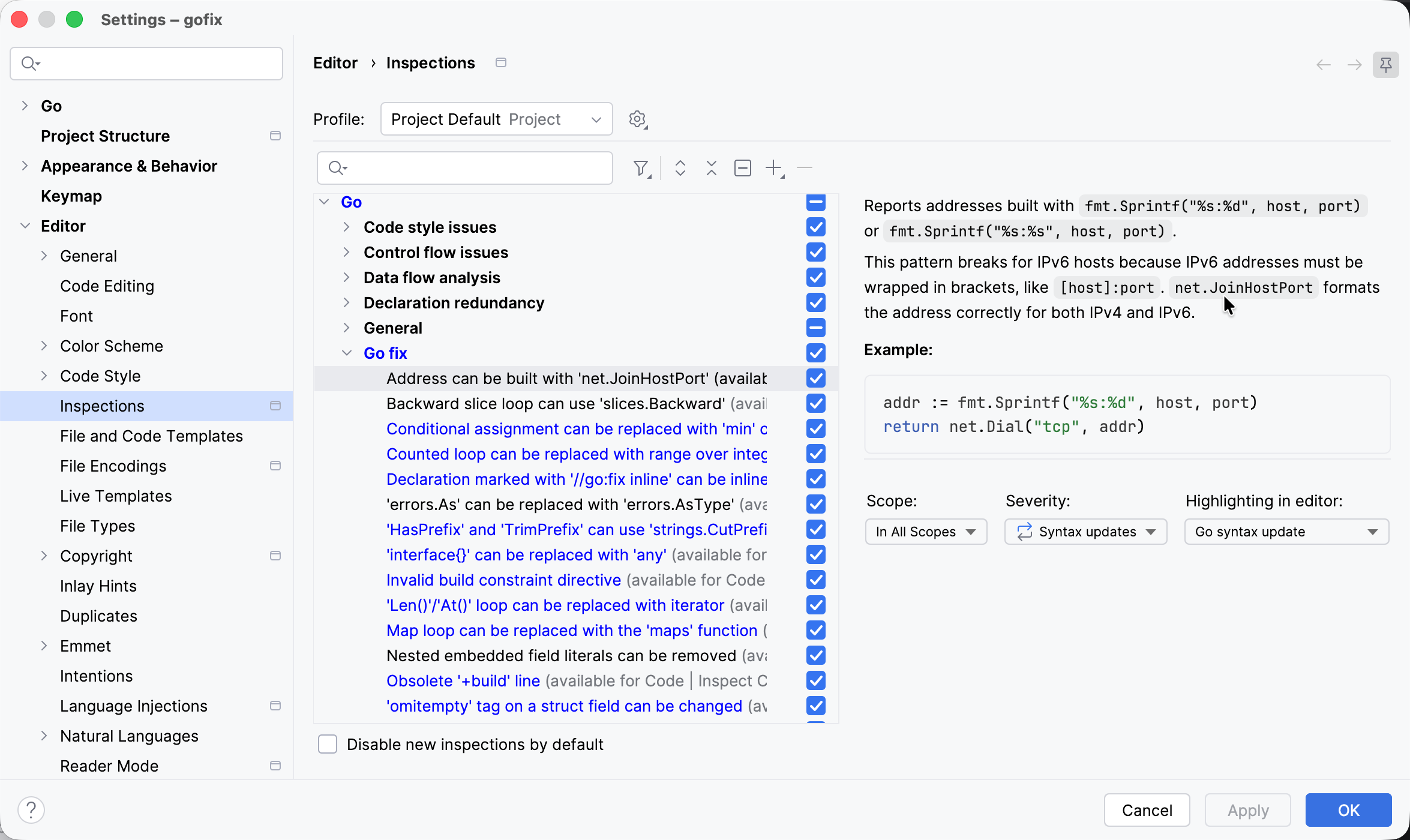Image resolution: width=1410 pixels, height=840 pixels.
Task: Click the Editor breadcrumb link
Action: (x=335, y=62)
